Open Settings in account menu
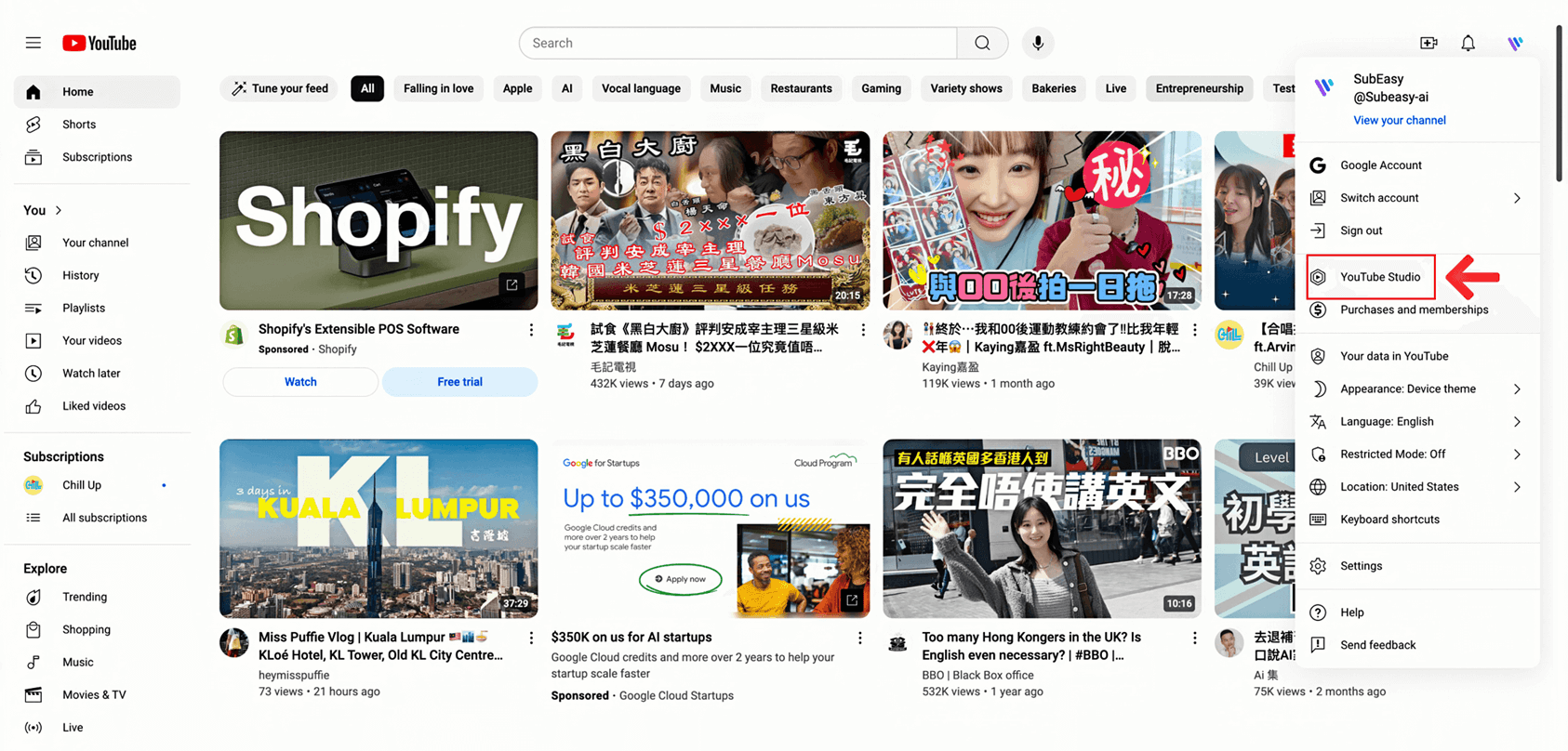The image size is (1568, 751). click(x=1417, y=566)
